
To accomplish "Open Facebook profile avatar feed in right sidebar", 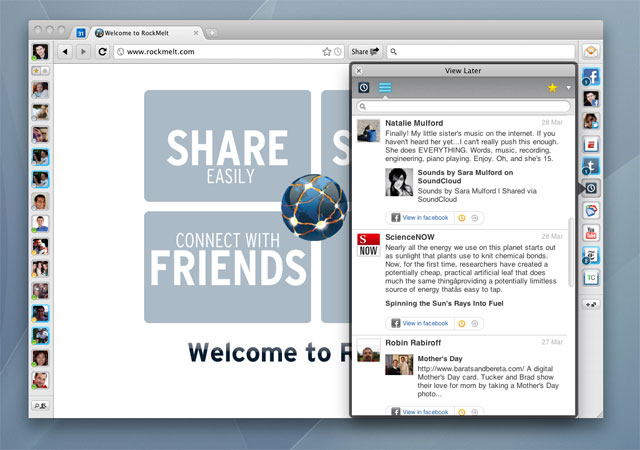I will tap(591, 99).
